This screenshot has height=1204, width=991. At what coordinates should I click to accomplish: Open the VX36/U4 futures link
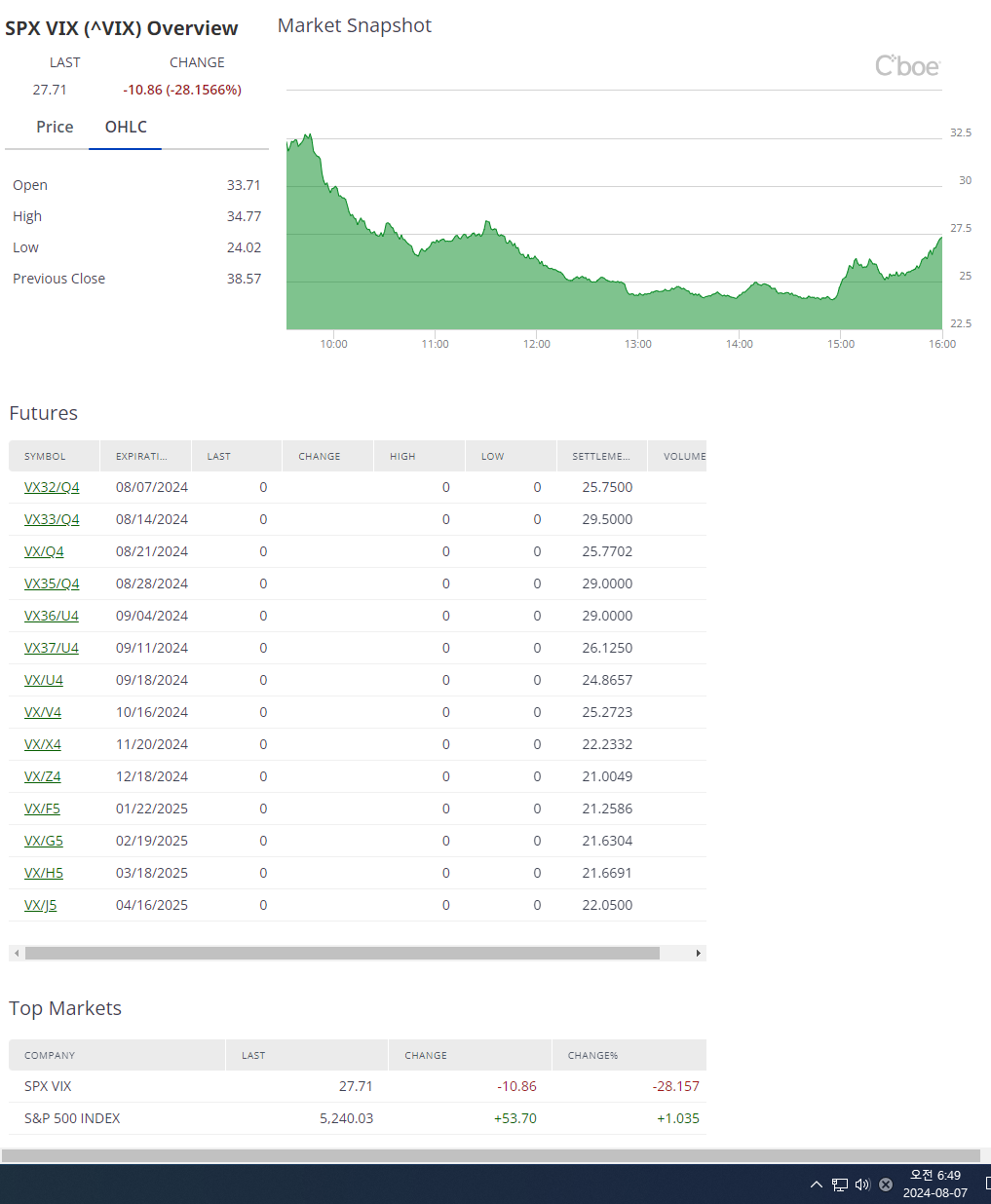(x=52, y=616)
